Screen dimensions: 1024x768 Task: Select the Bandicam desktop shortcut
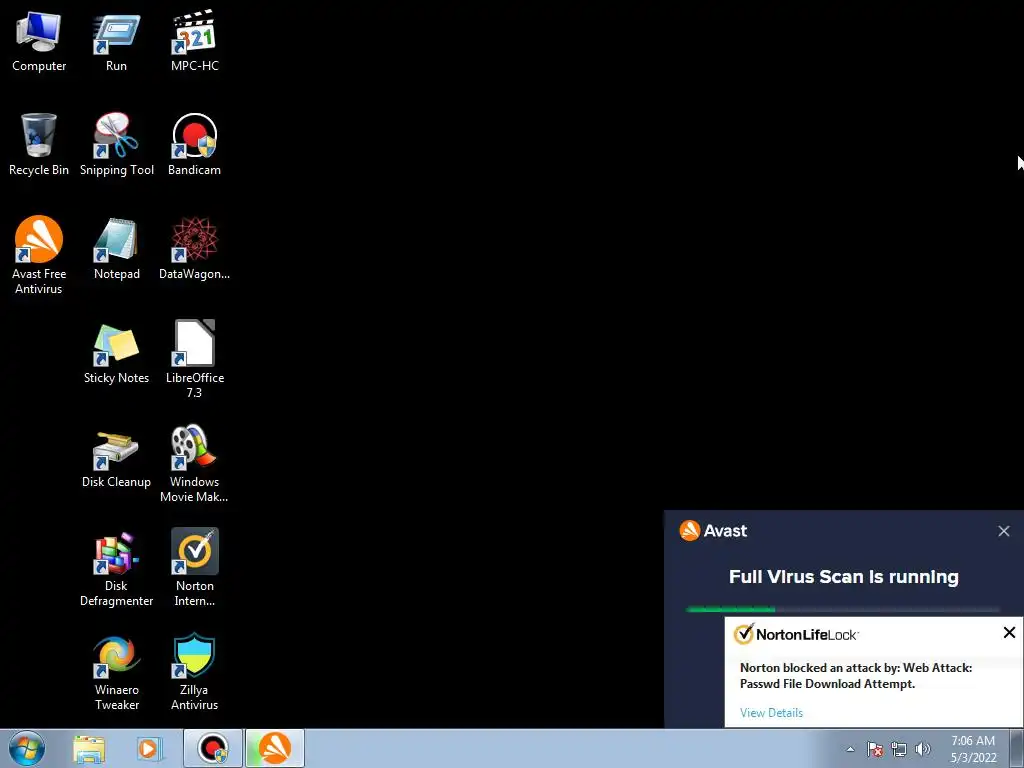pyautogui.click(x=194, y=144)
